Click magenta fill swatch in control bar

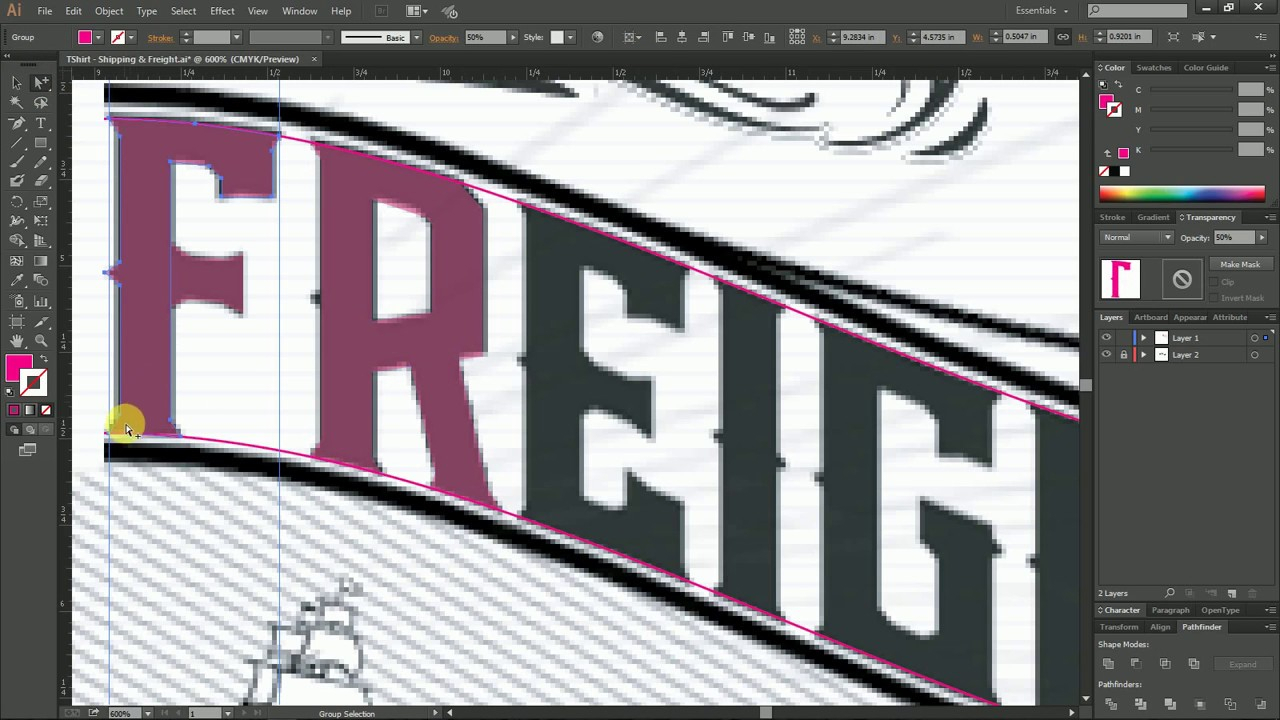coord(85,37)
